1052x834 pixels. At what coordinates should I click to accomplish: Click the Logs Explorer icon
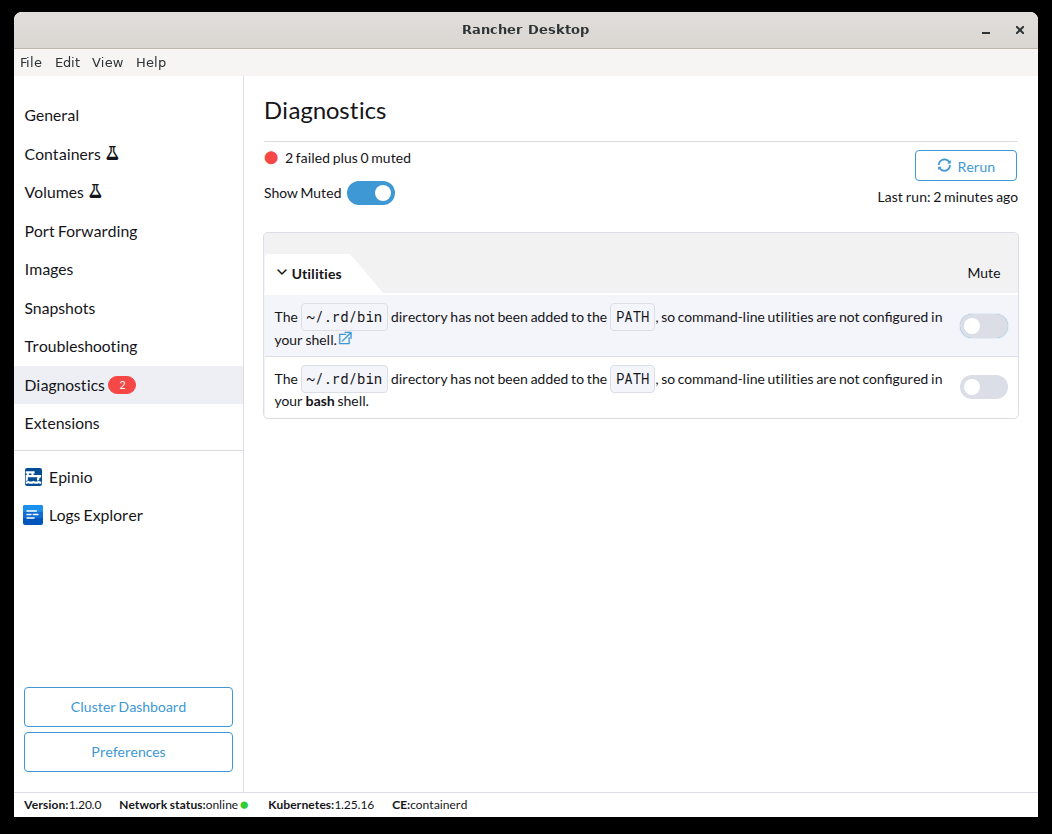click(33, 515)
